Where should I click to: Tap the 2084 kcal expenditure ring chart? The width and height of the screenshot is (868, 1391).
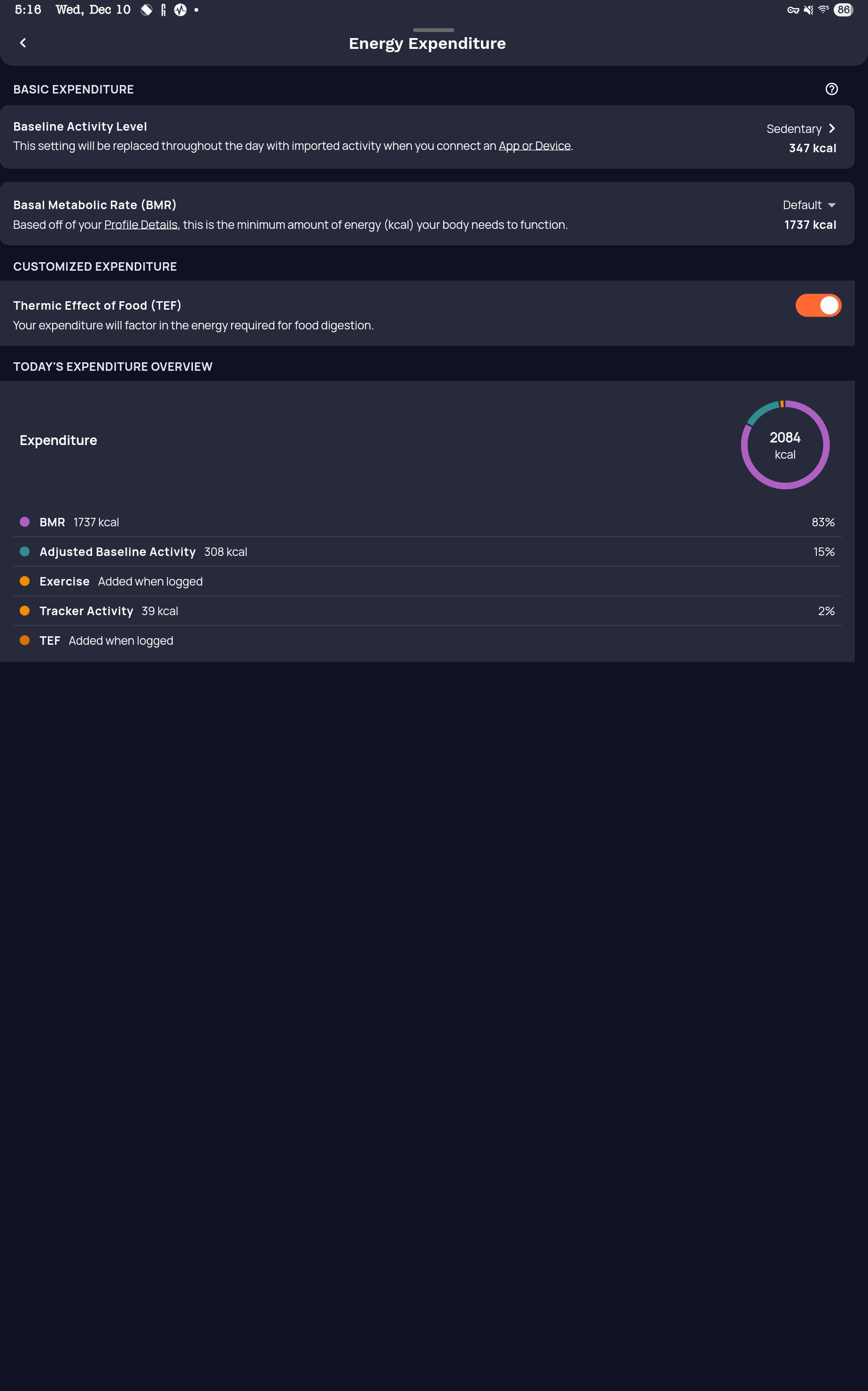point(785,445)
